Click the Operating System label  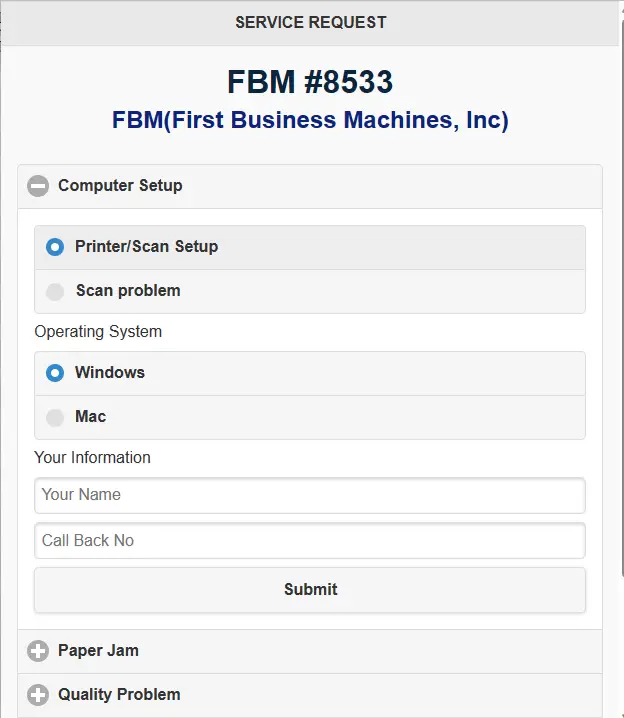[x=98, y=332]
